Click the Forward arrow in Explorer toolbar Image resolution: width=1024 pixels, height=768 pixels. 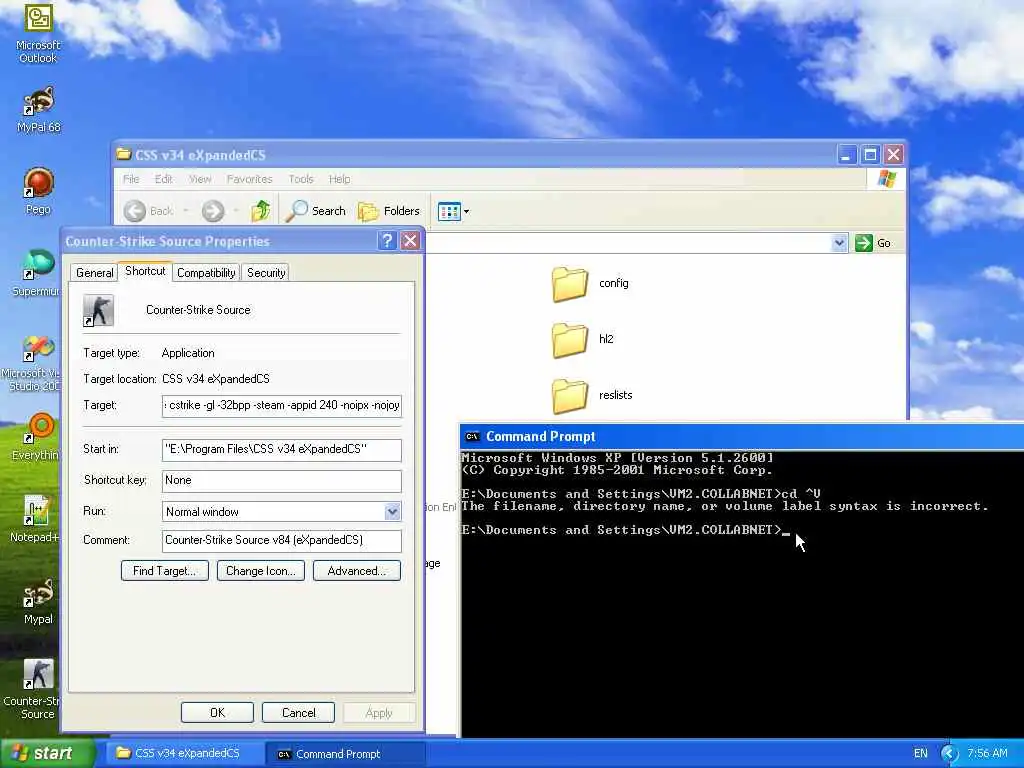[x=213, y=211]
